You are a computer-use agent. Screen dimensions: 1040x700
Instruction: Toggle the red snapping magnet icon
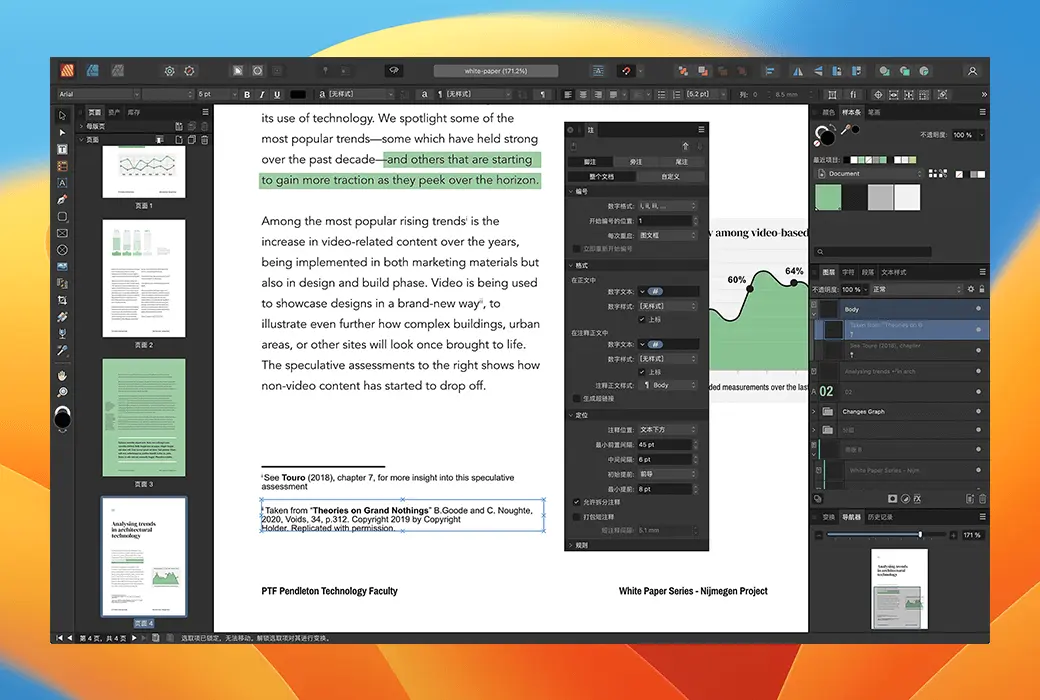625,71
